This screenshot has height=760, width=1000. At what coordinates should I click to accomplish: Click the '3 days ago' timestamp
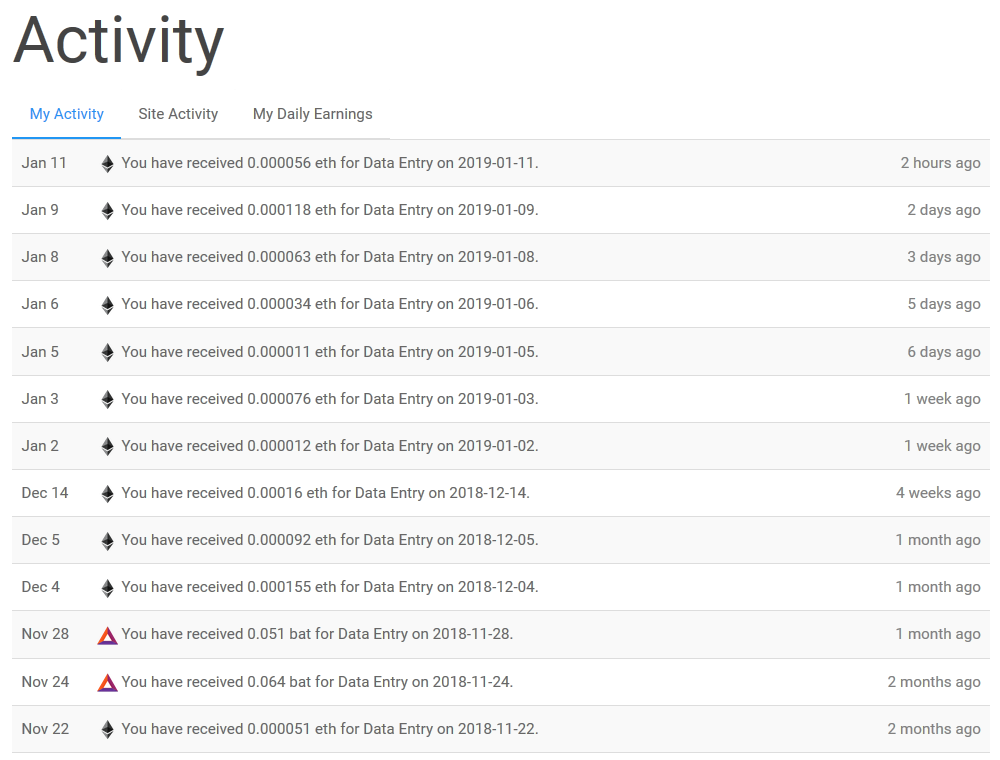[943, 257]
